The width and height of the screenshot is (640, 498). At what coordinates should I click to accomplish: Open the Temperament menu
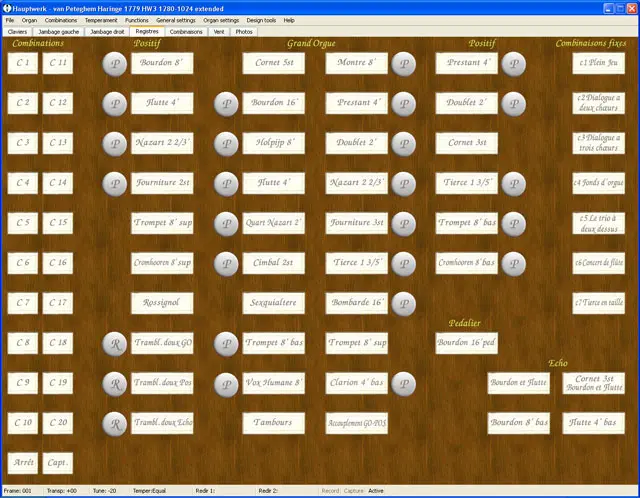pyautogui.click(x=100, y=20)
